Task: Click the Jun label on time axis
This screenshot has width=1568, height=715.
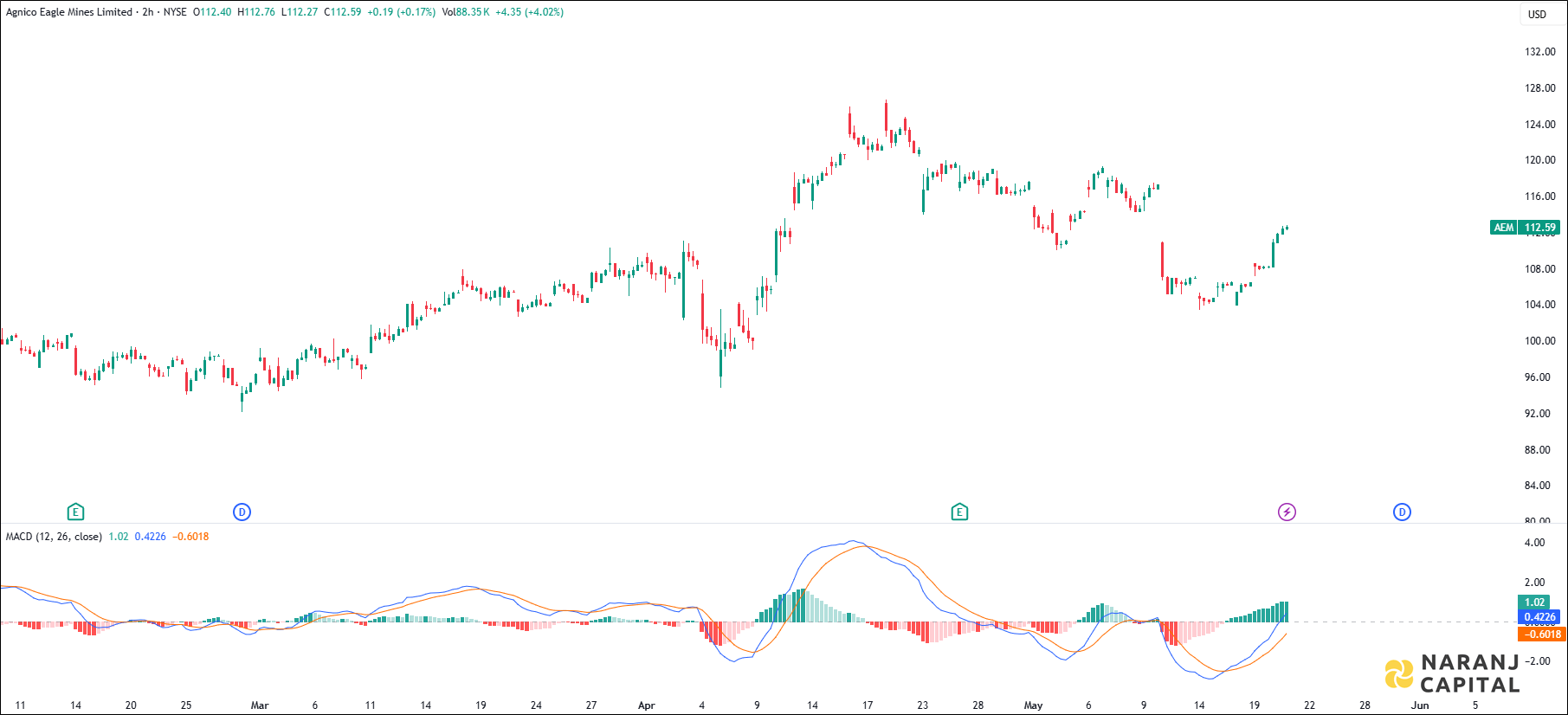Action: pos(1420,705)
